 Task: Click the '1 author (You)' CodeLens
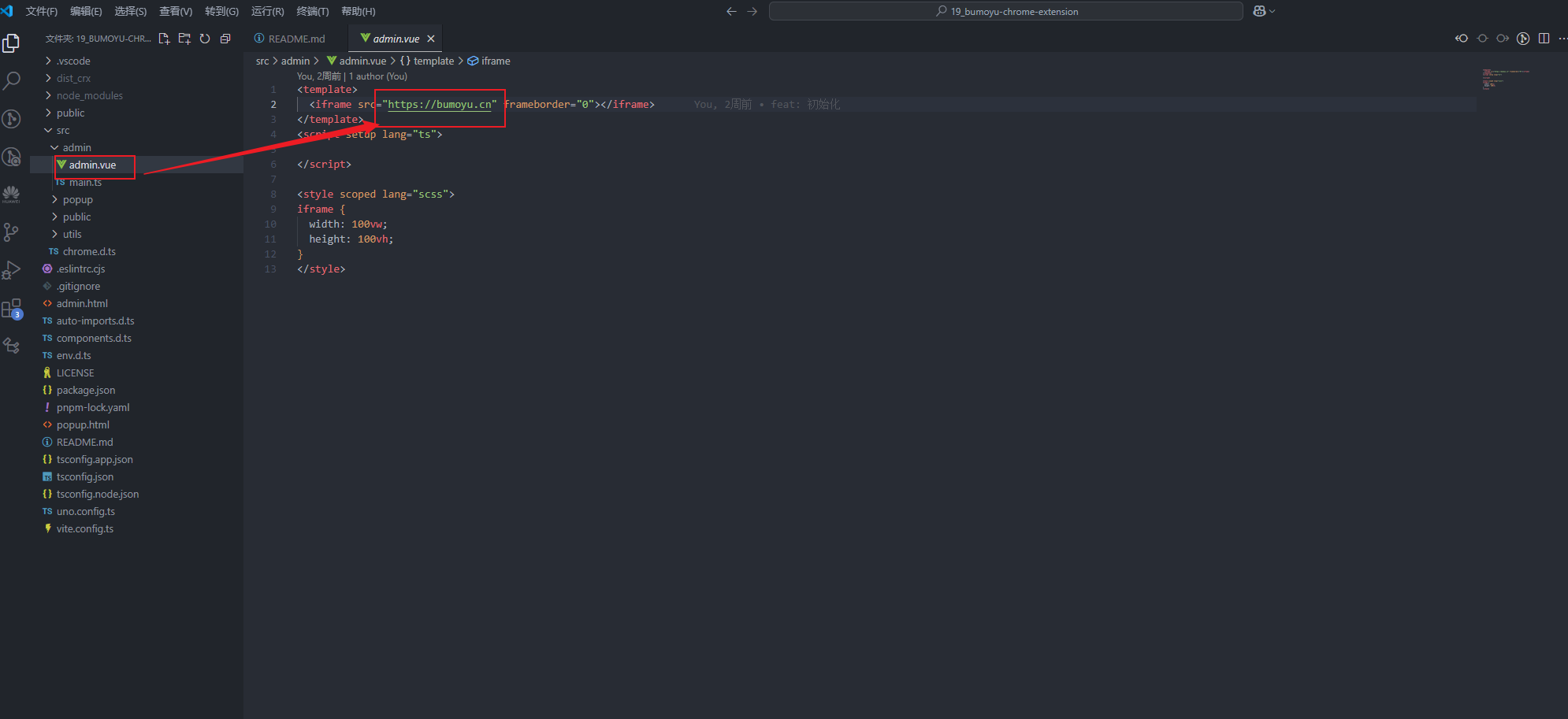coord(378,76)
